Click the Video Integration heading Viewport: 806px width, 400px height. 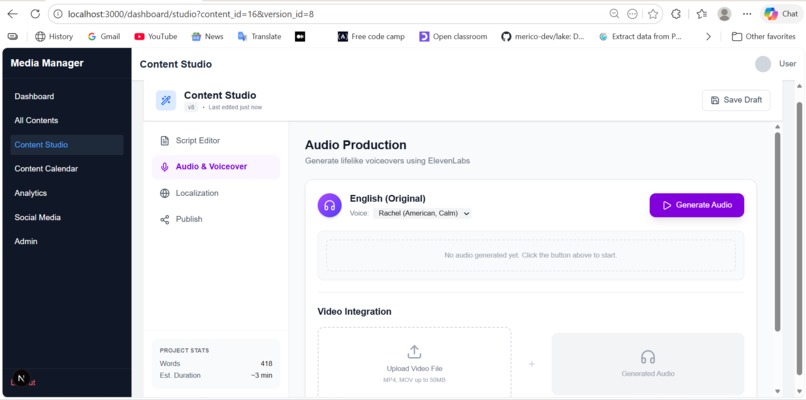coord(354,312)
